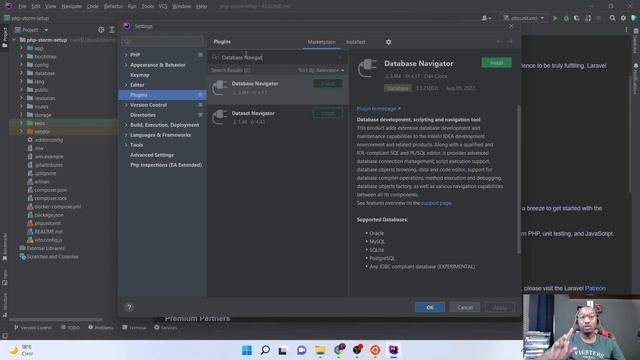Open IDE settings gear in main toolbar

point(623,18)
